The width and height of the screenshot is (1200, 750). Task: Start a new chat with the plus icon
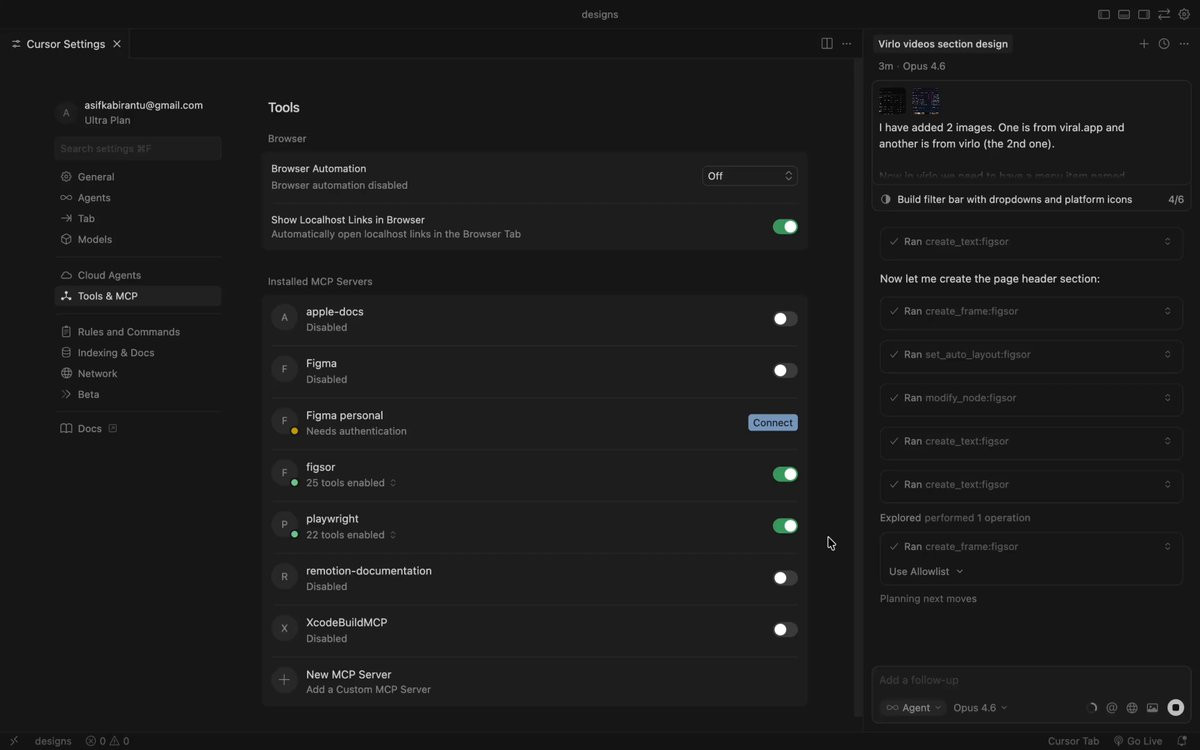coord(1144,44)
